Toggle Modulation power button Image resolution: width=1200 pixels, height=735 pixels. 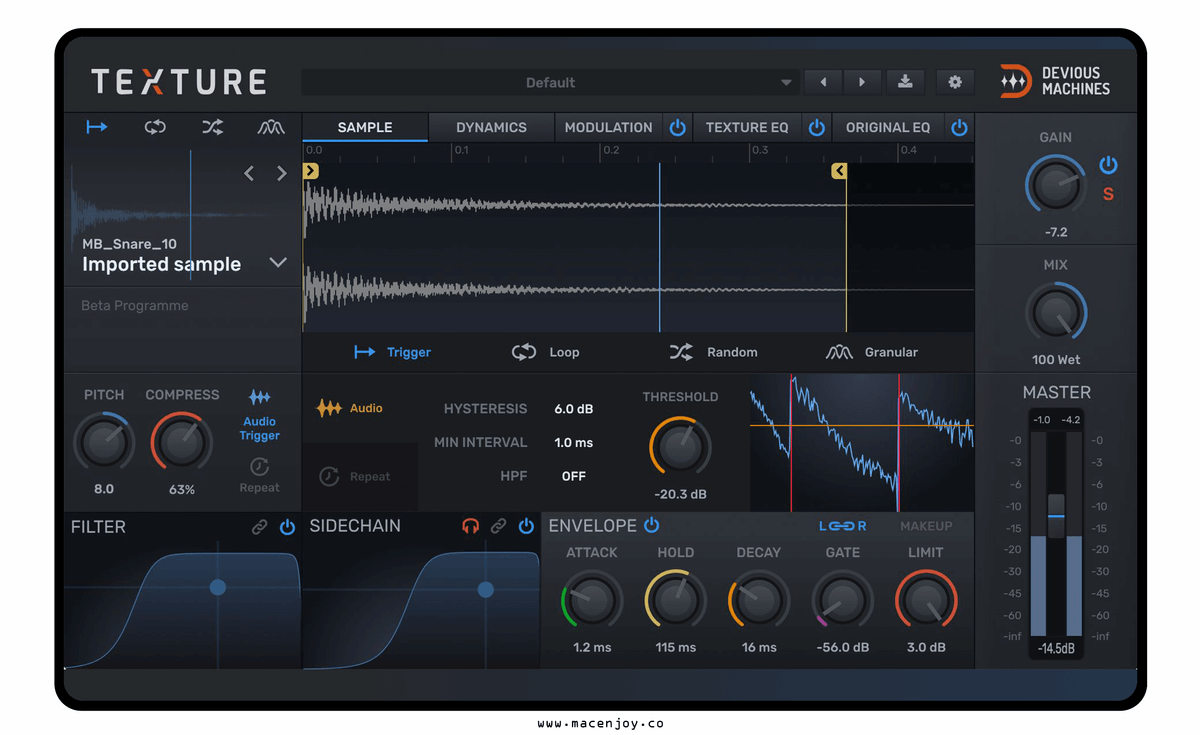click(x=678, y=127)
